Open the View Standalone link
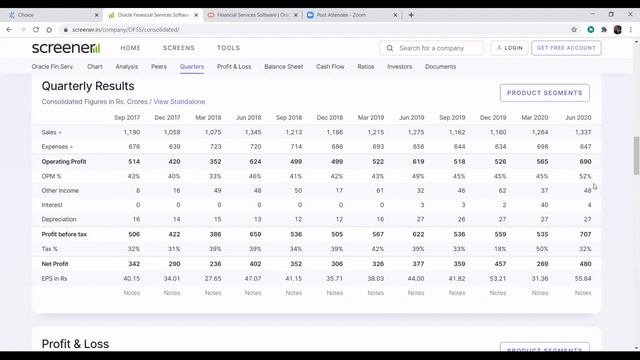Screen dimensions: 640x360 (x=179, y=102)
